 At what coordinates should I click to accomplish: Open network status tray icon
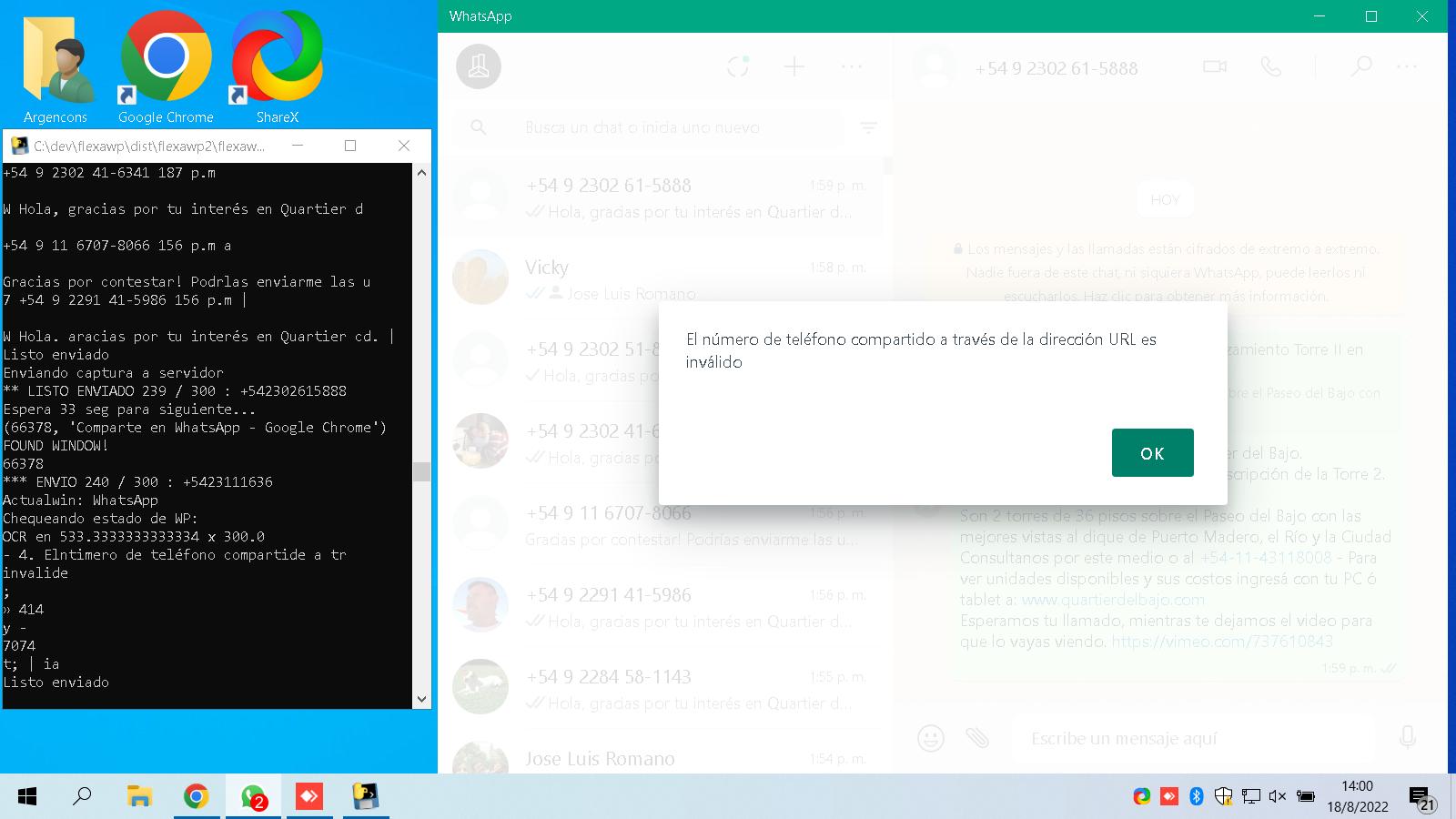[x=1251, y=796]
